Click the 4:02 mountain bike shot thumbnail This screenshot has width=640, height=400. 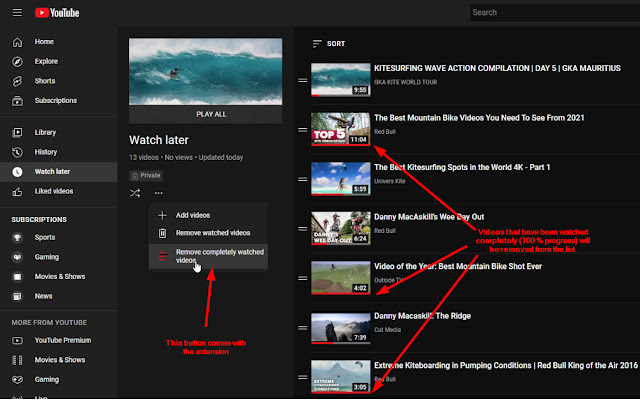(340, 278)
